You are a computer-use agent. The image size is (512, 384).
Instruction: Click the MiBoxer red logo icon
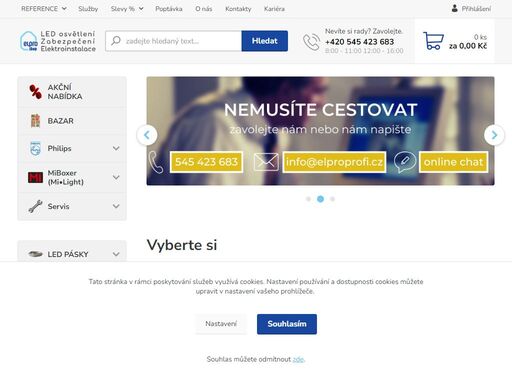(35, 177)
